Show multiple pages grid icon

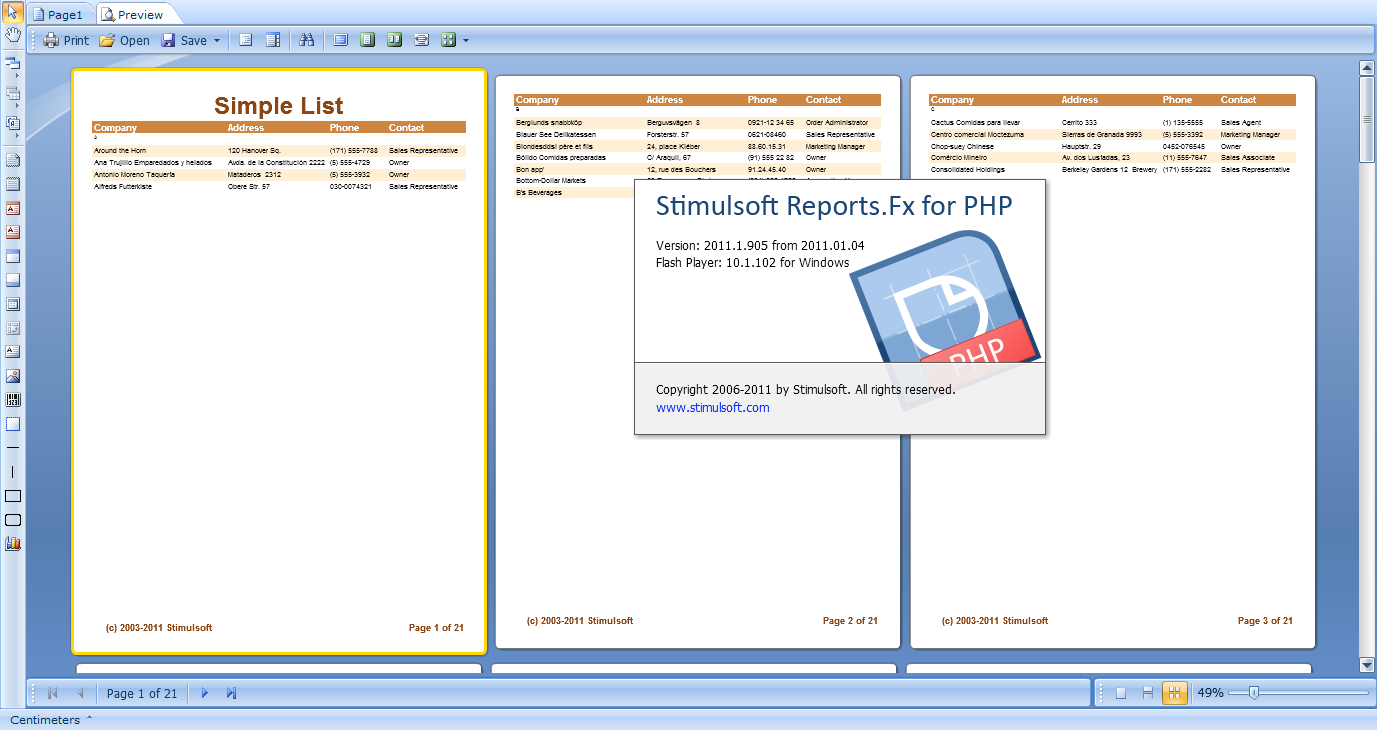click(x=448, y=40)
